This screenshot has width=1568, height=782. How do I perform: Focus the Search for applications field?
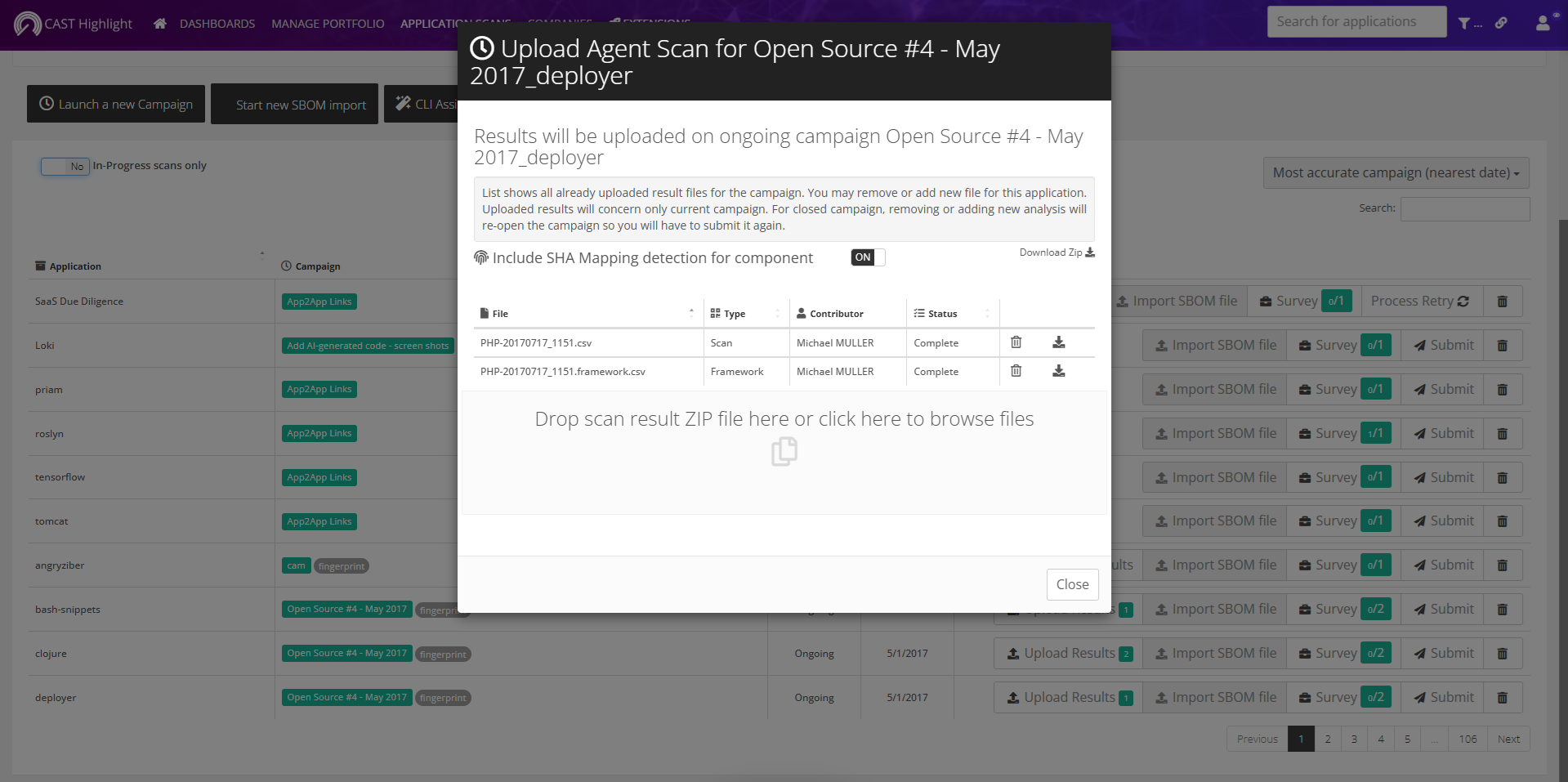1356,22
